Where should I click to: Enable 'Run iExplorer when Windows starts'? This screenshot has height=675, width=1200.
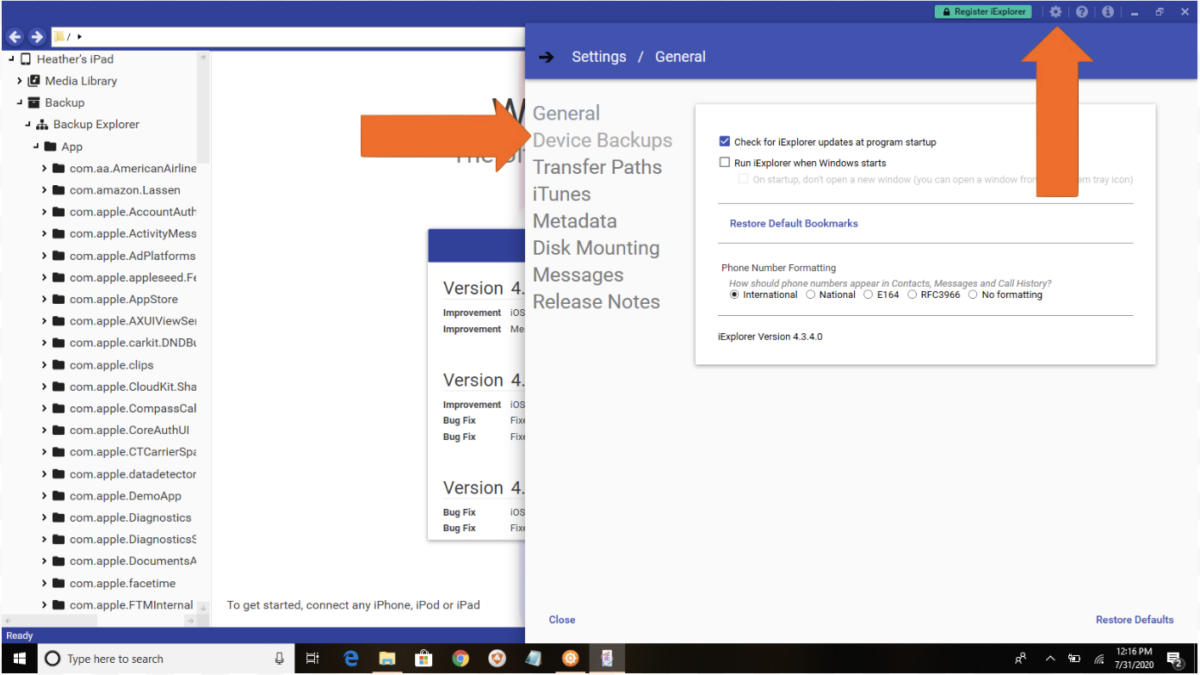pos(725,162)
